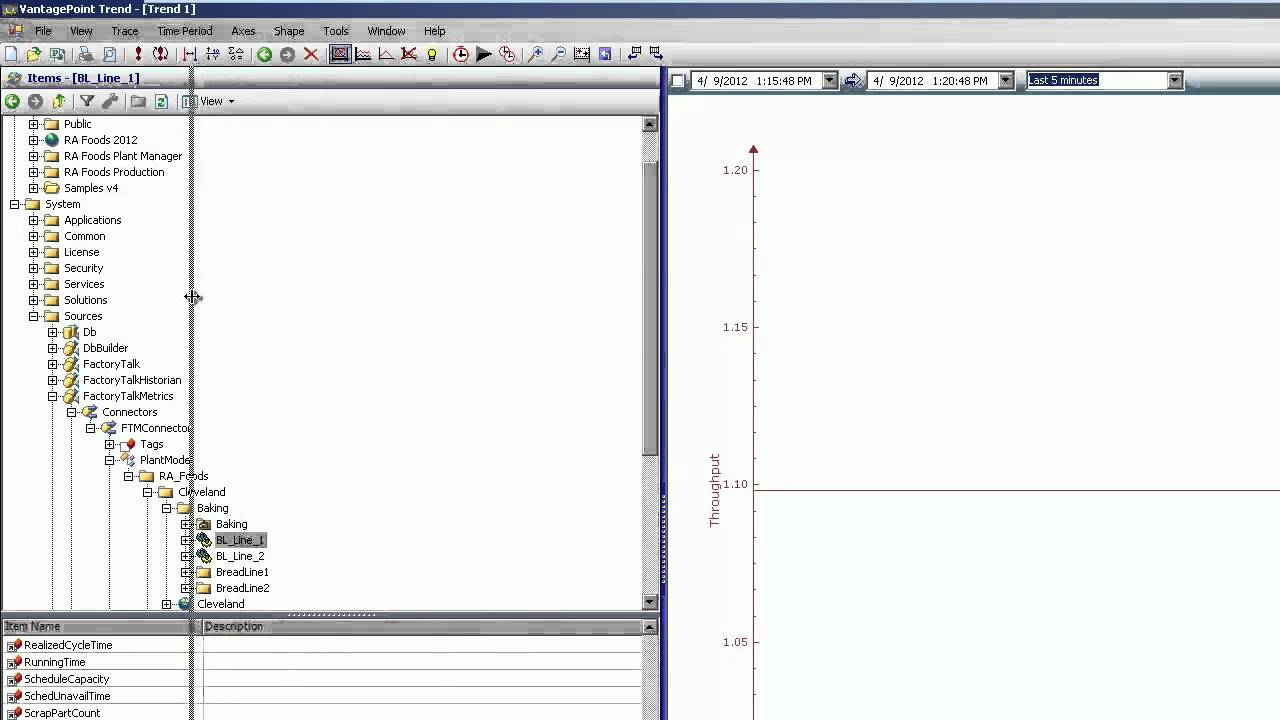The width and height of the screenshot is (1280, 720).
Task: Open the Tools menu
Action: coord(336,31)
